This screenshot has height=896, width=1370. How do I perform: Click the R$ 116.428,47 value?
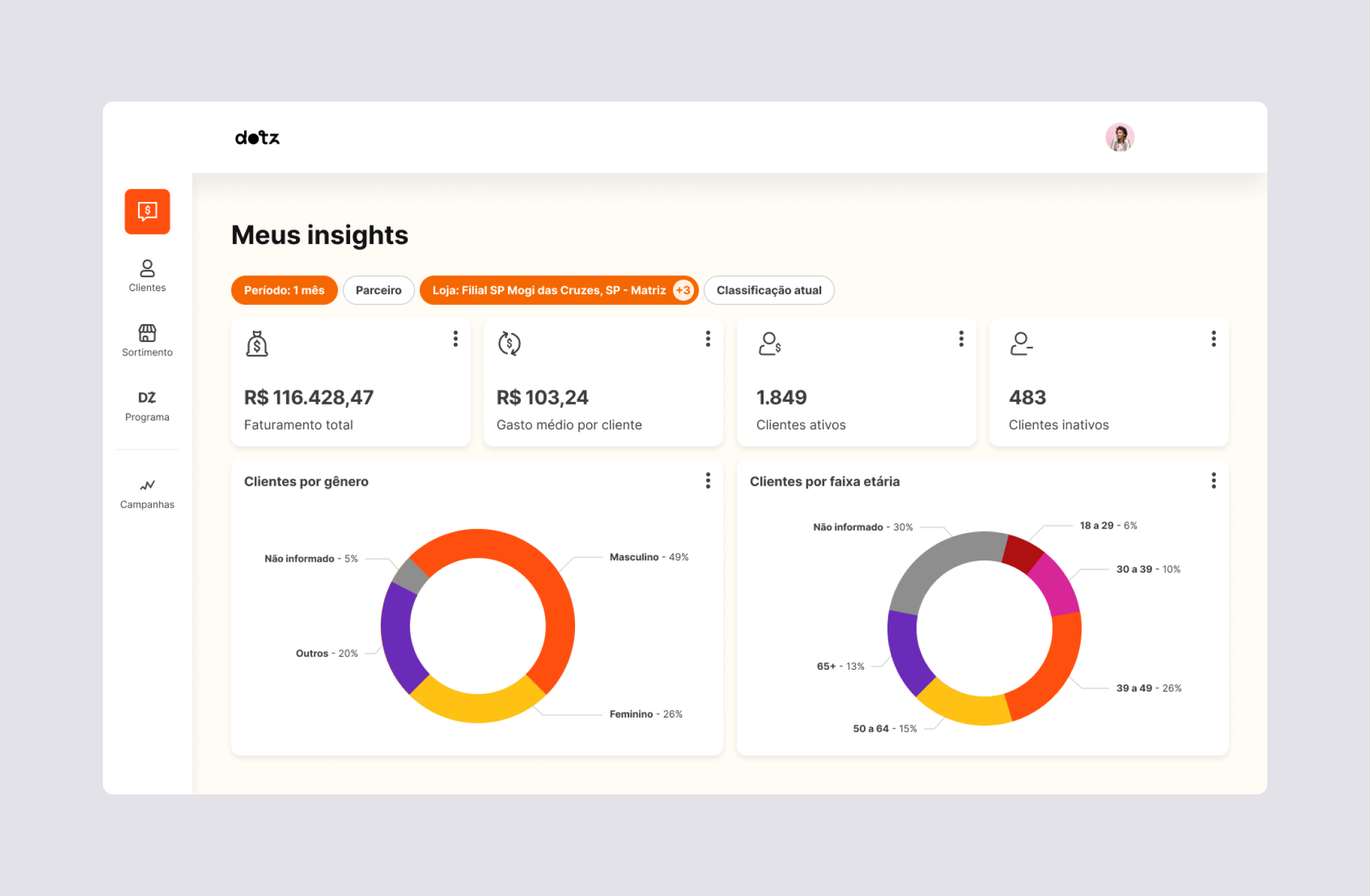click(x=309, y=398)
